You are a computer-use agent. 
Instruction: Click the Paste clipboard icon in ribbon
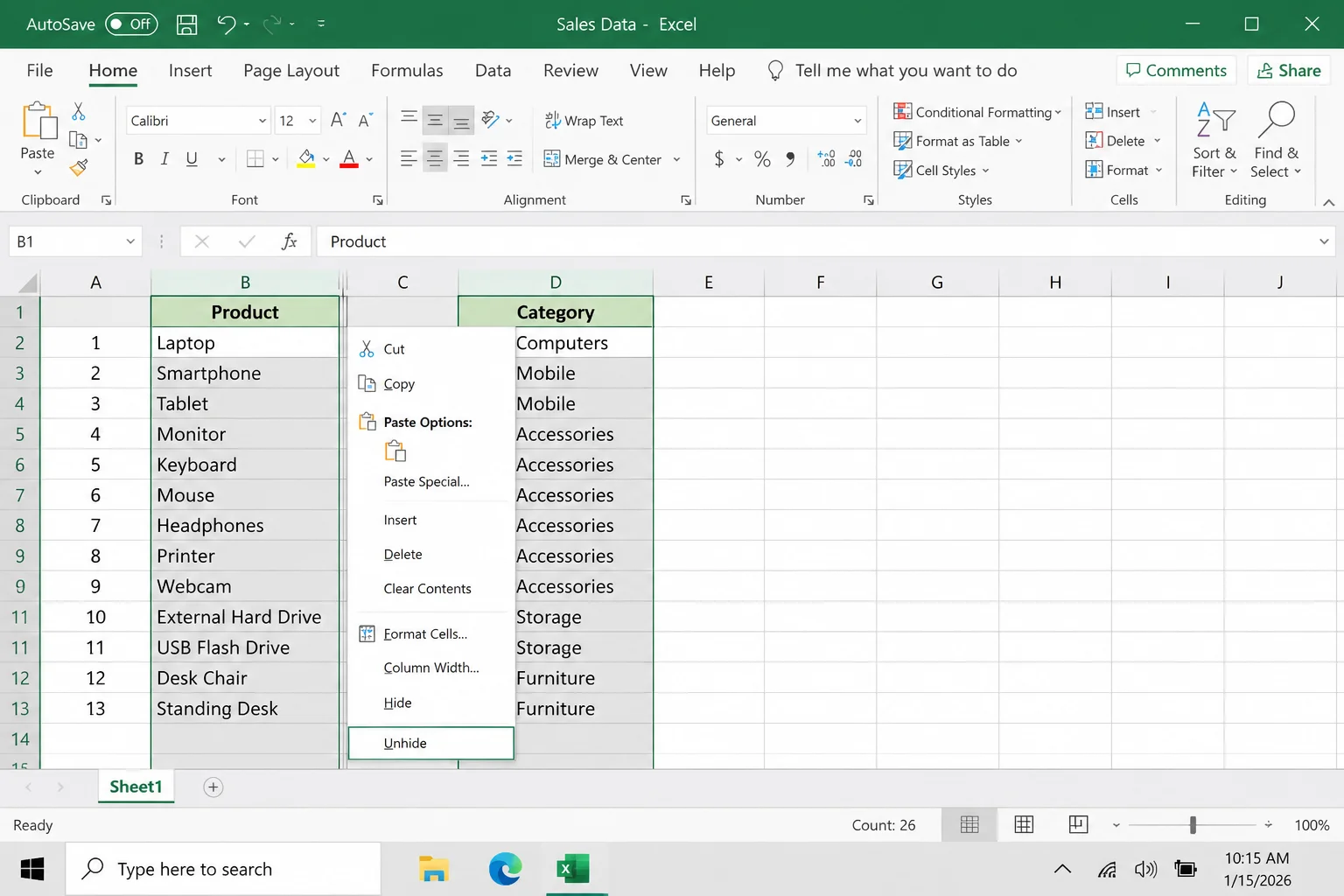[38, 121]
